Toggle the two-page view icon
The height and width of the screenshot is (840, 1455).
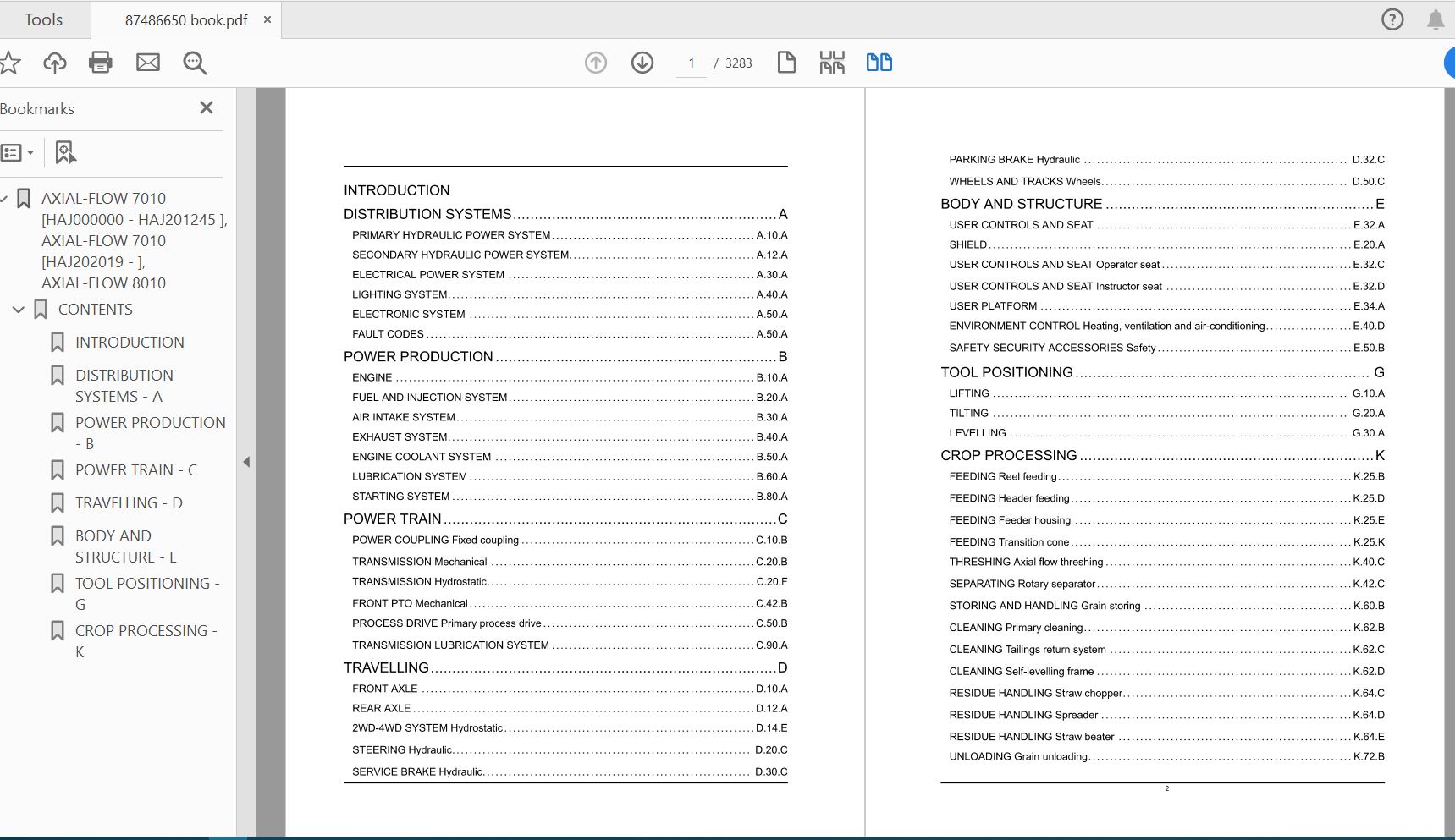[879, 63]
